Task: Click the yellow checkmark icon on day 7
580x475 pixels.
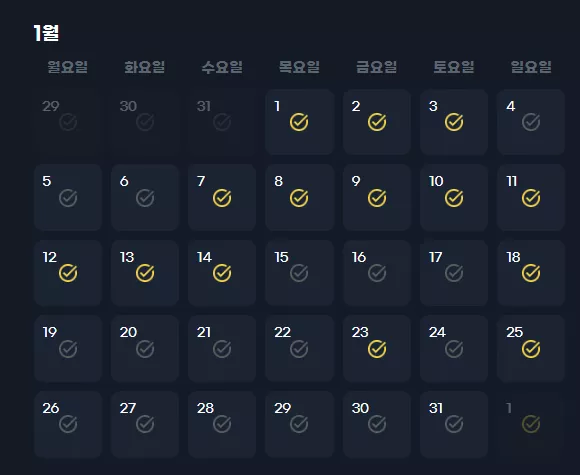Action: tap(222, 198)
